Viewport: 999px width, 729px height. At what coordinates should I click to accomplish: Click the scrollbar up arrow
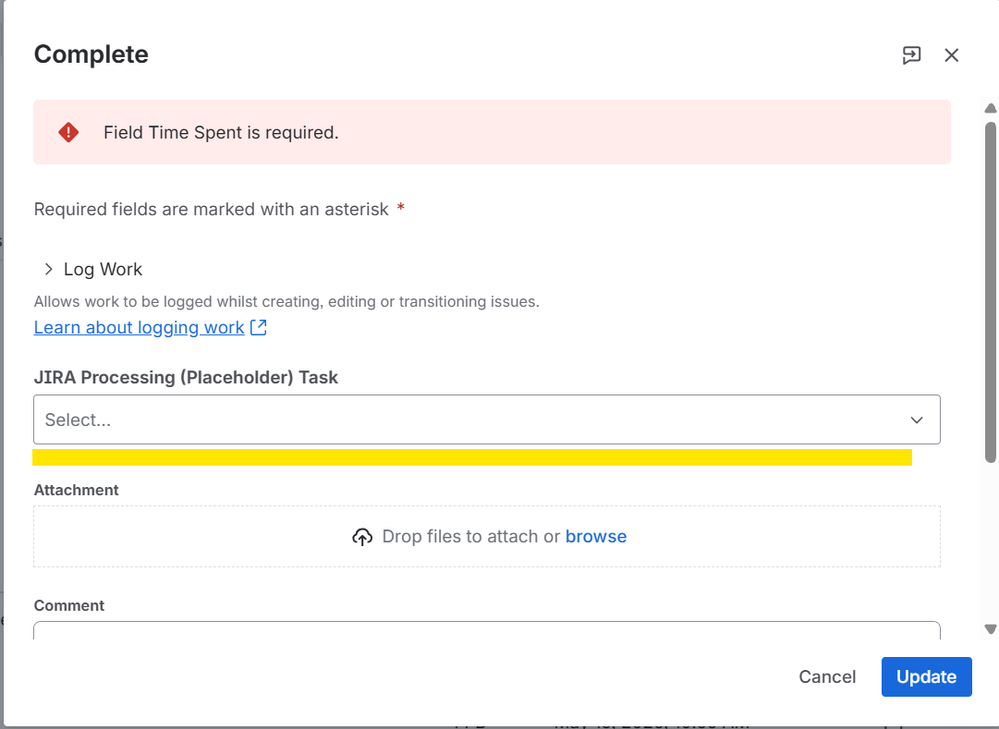[990, 108]
